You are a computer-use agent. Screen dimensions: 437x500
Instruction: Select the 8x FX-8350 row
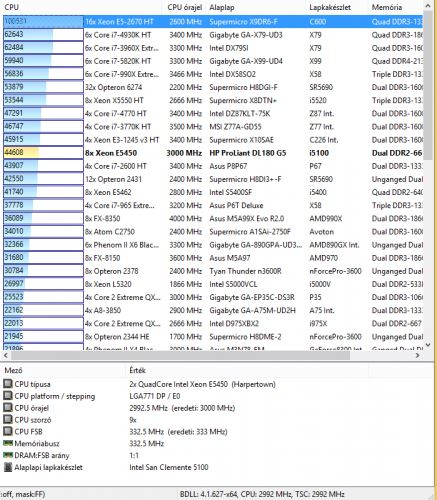coord(213,218)
